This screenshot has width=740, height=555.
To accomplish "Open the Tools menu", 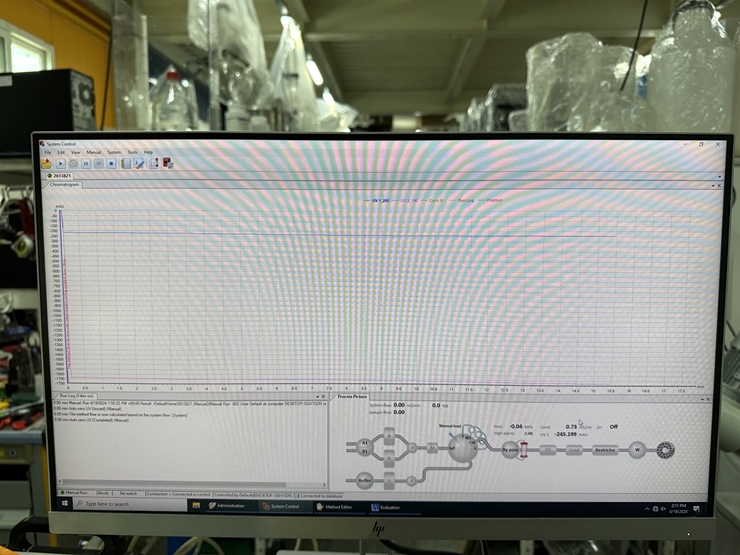I will point(132,152).
